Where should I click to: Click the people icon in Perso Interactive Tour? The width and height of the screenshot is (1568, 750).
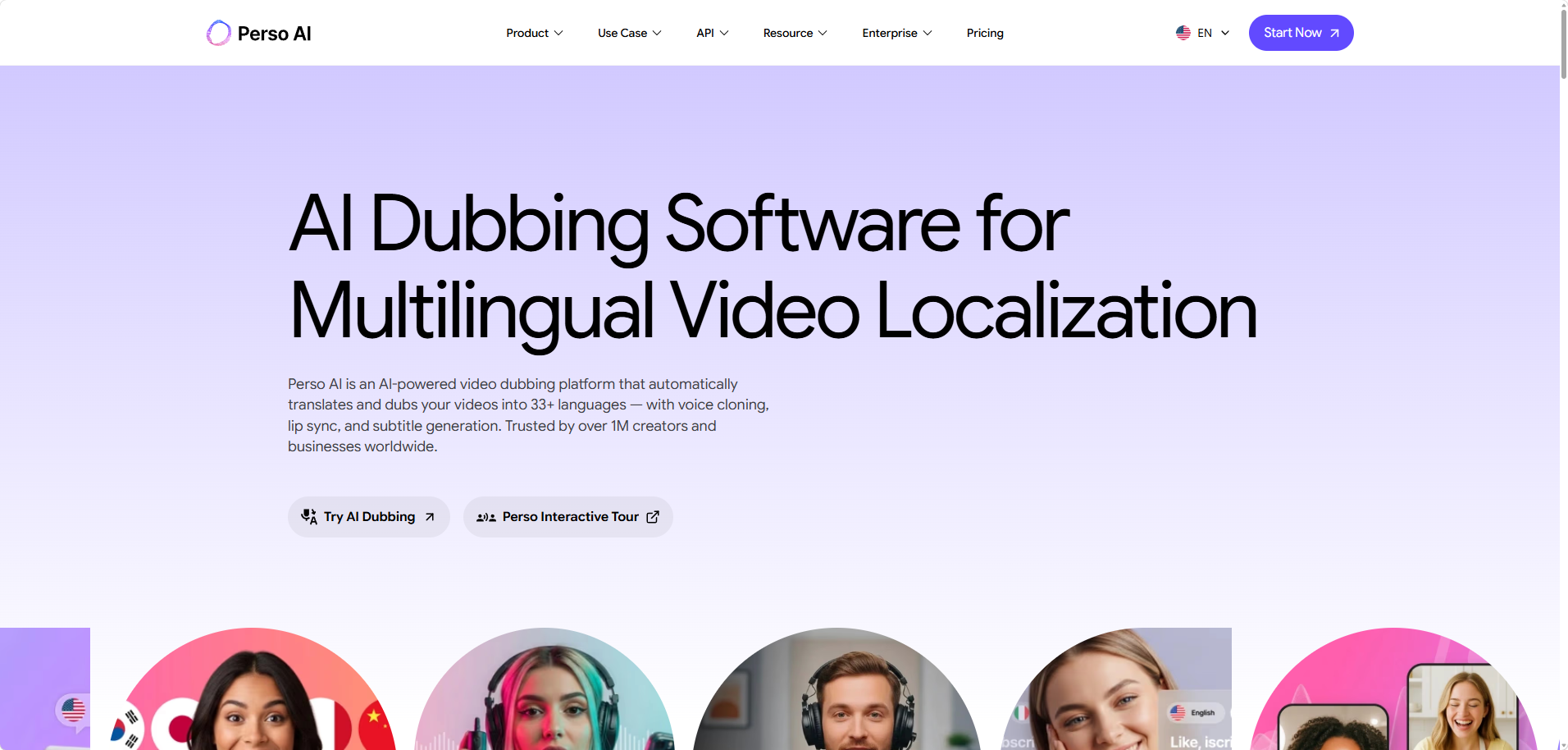(486, 517)
